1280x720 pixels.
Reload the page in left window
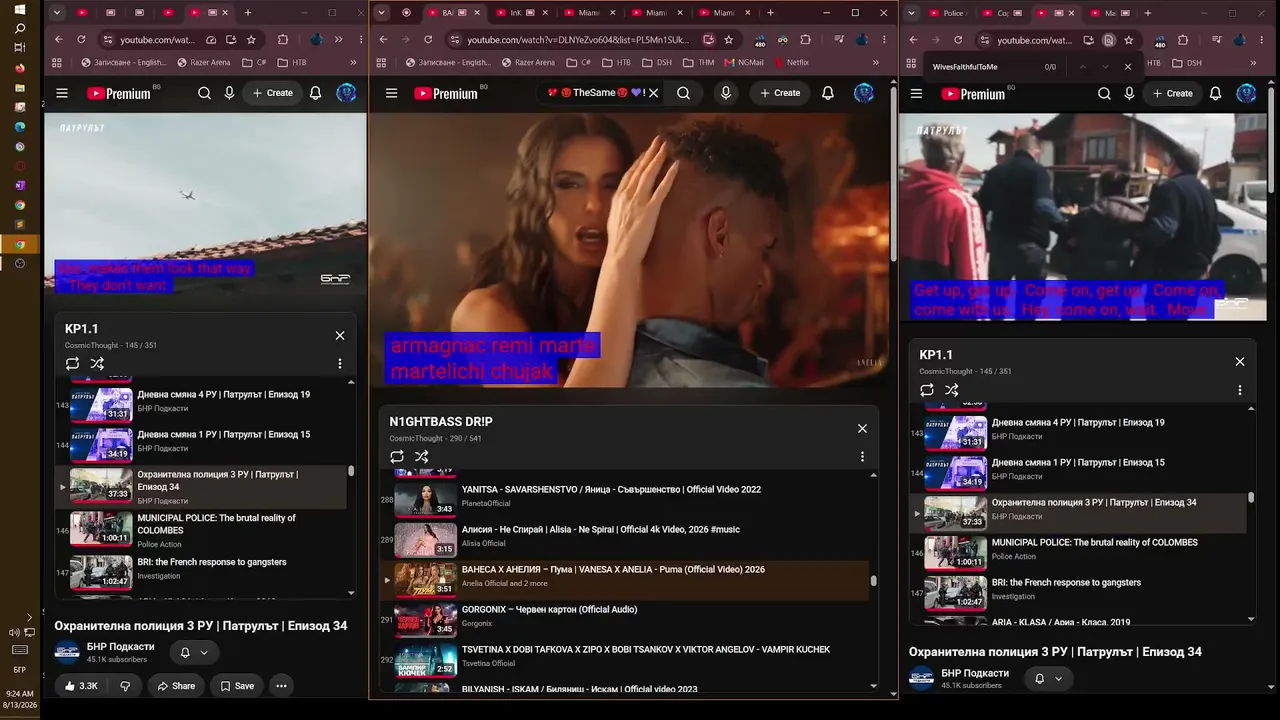coord(82,40)
